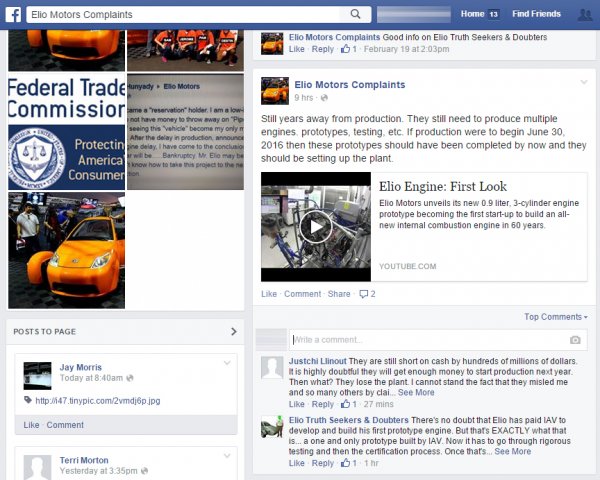Open the Federal Trade Commission photo
Screen dimensions: 600x480
67,132
